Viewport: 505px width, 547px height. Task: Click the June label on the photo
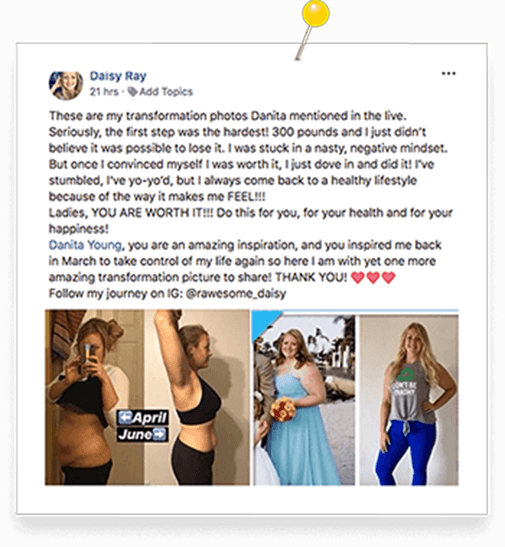(143, 434)
